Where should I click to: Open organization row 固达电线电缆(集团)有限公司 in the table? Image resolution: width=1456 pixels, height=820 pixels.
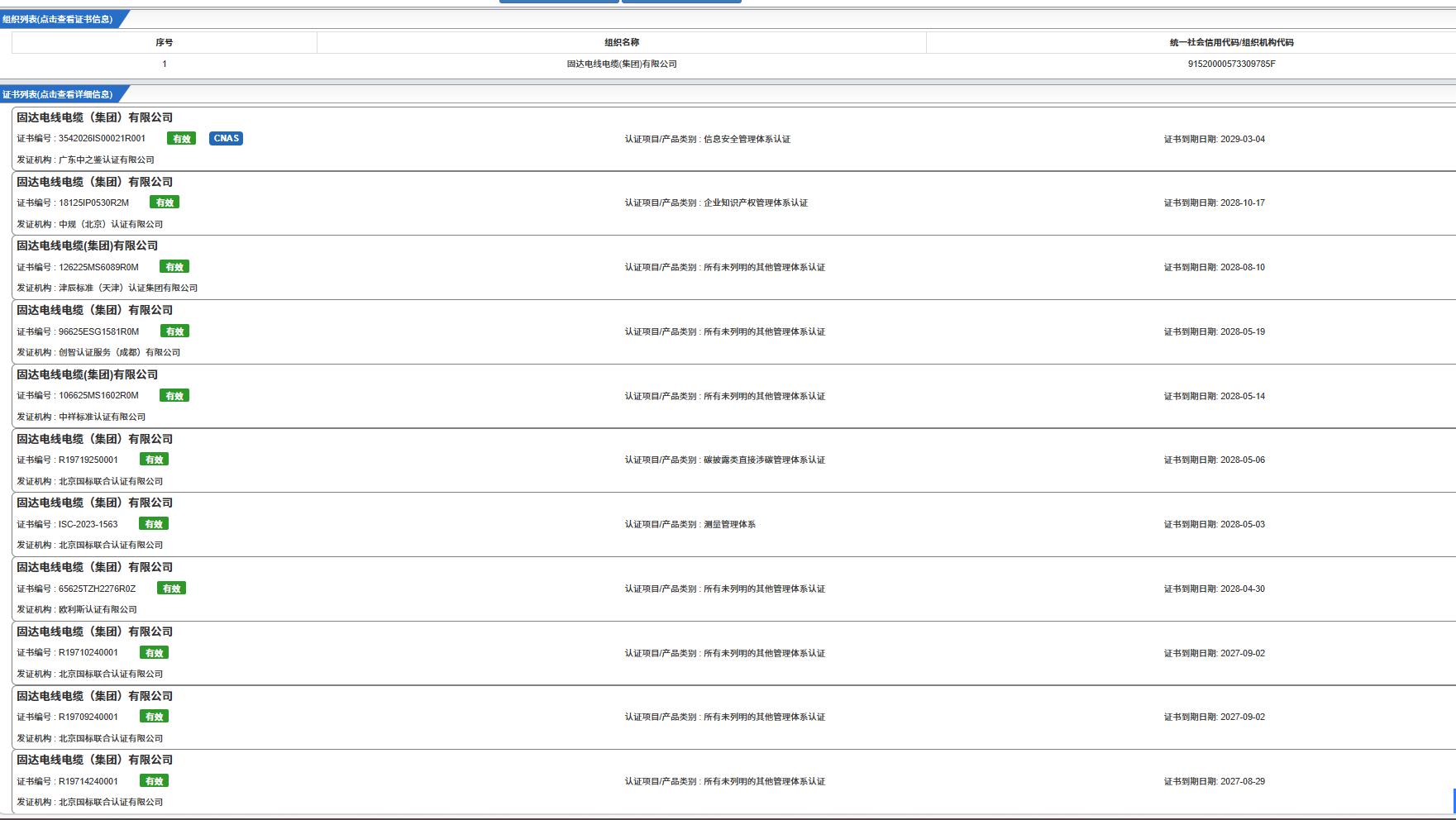pos(622,64)
